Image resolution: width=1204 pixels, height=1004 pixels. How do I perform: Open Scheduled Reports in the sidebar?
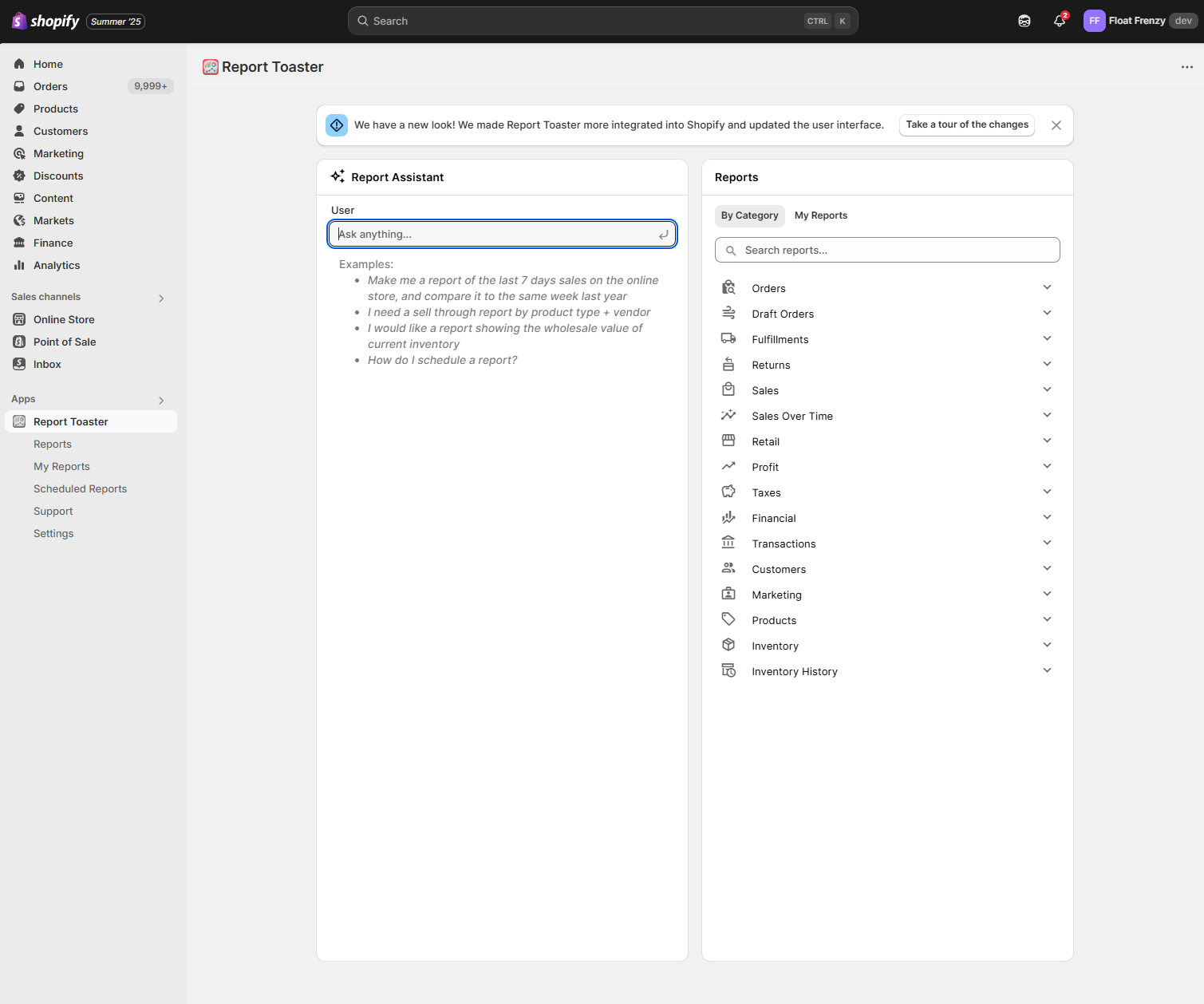pyautogui.click(x=80, y=489)
